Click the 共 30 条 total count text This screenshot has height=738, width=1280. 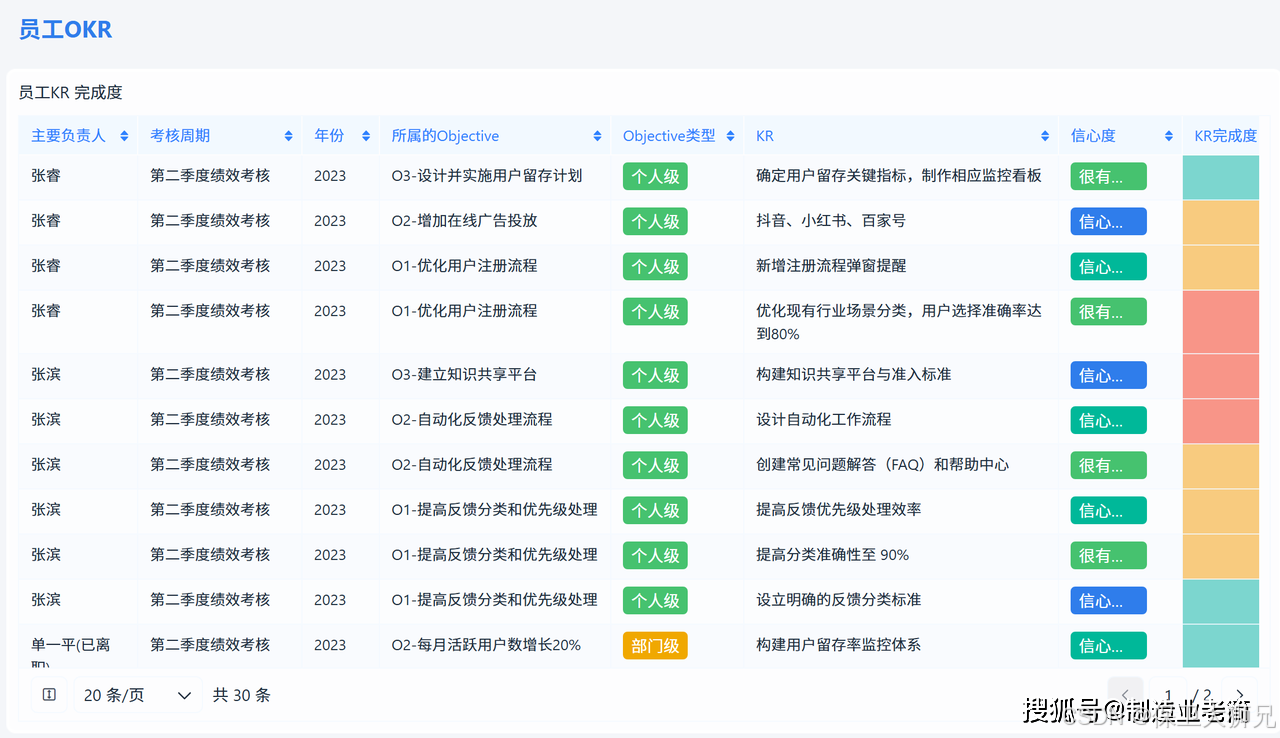(x=242, y=695)
